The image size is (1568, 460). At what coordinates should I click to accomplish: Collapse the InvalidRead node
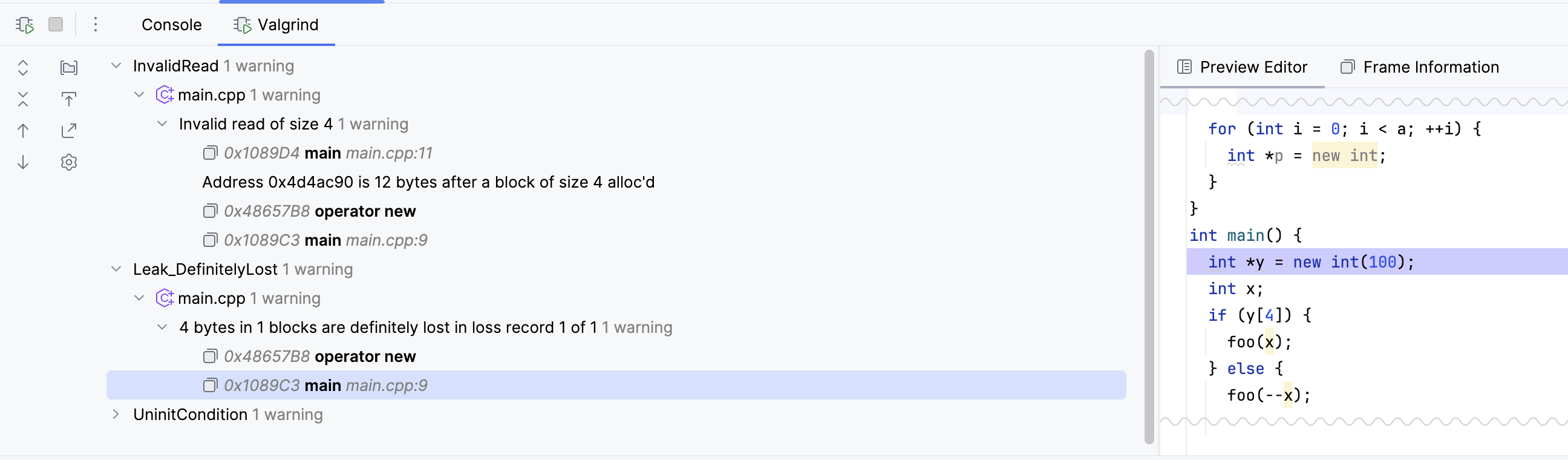[x=116, y=66]
